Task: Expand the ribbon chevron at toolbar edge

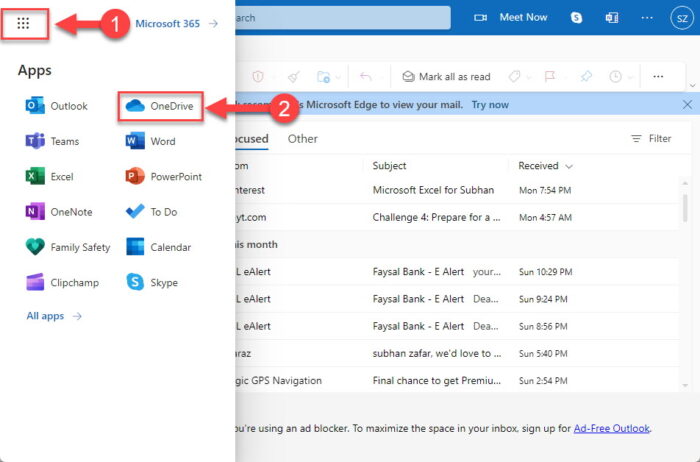Action: [692, 85]
